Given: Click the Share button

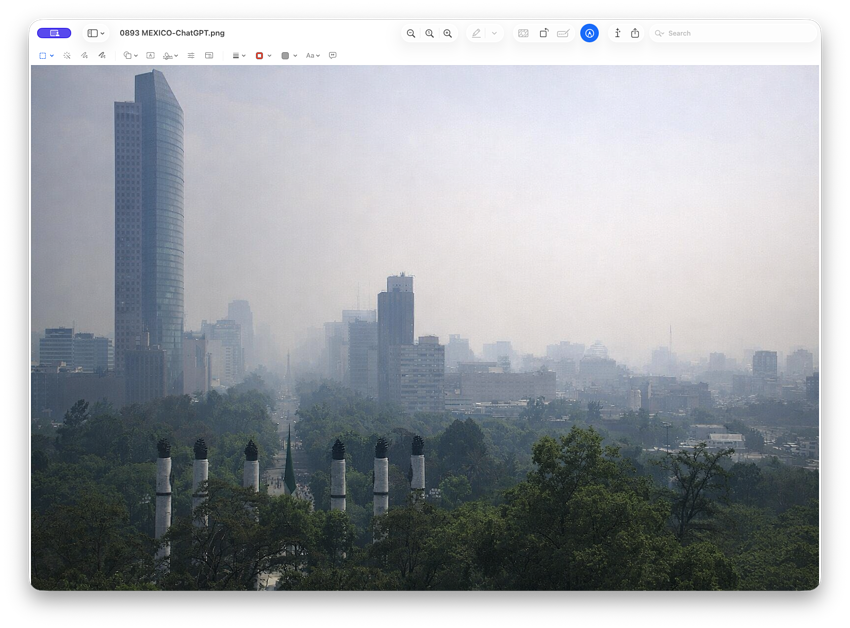Looking at the screenshot, I should [x=635, y=33].
